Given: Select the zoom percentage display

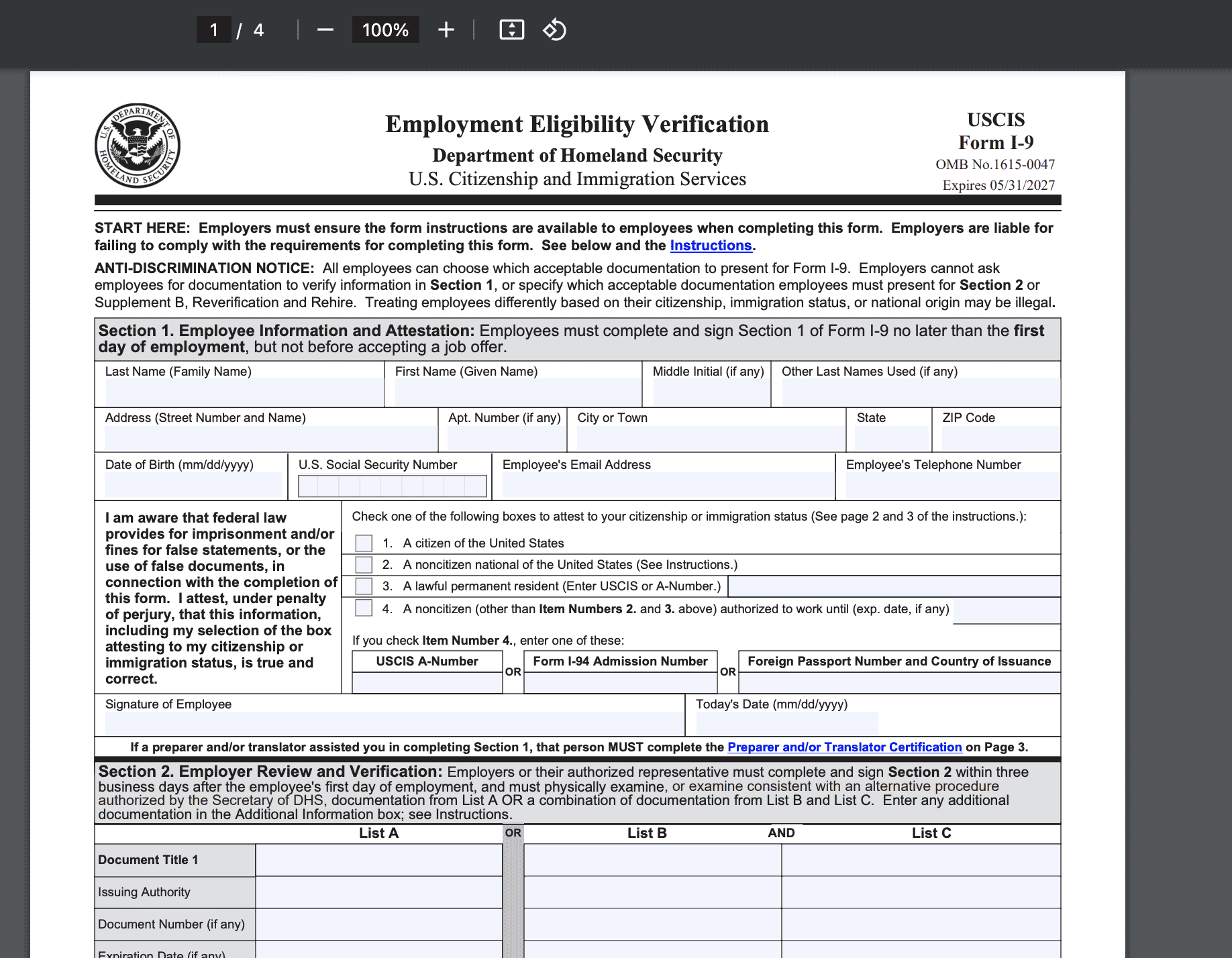Looking at the screenshot, I should tap(385, 30).
